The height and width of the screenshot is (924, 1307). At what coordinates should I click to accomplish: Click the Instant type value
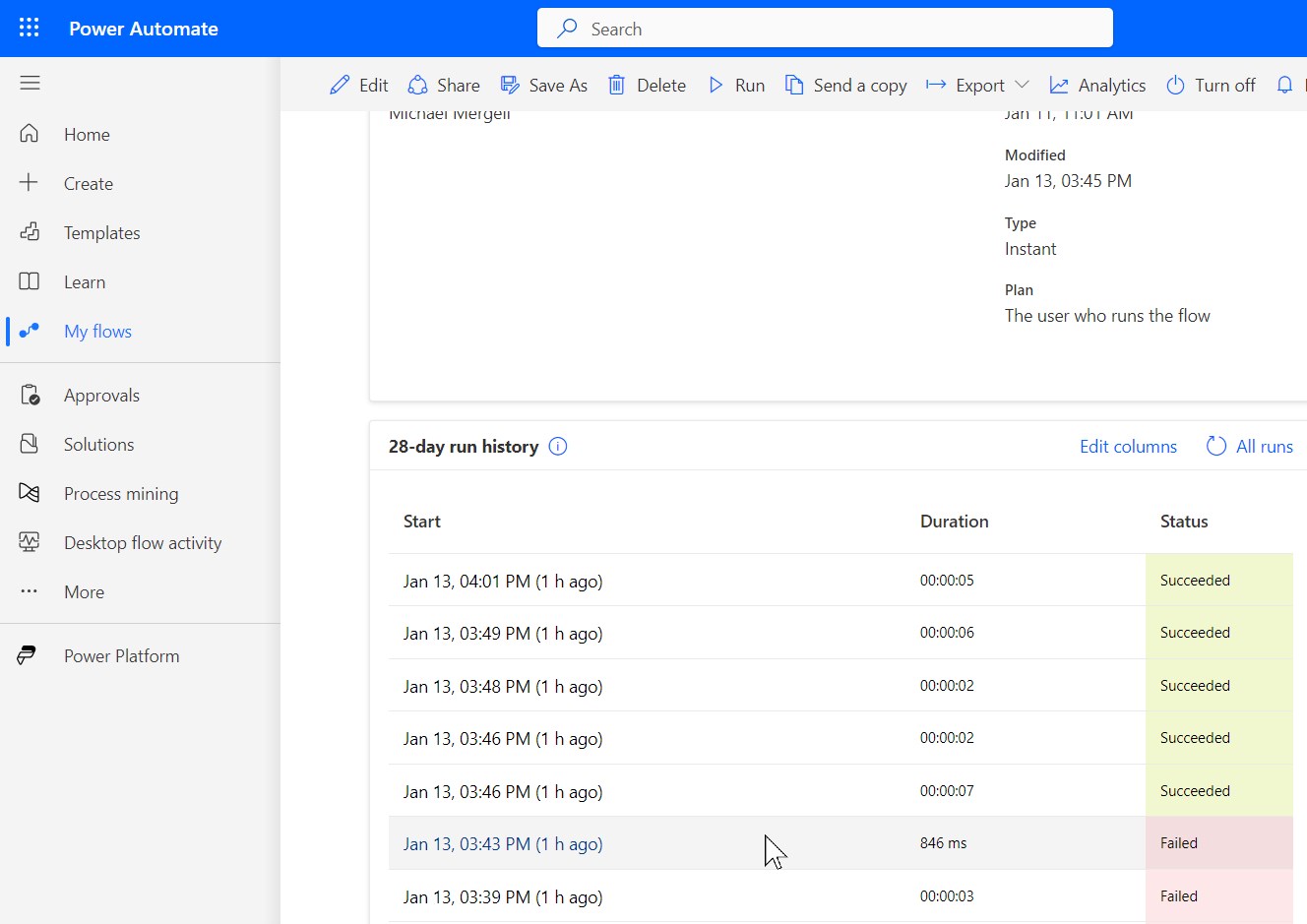click(1030, 249)
